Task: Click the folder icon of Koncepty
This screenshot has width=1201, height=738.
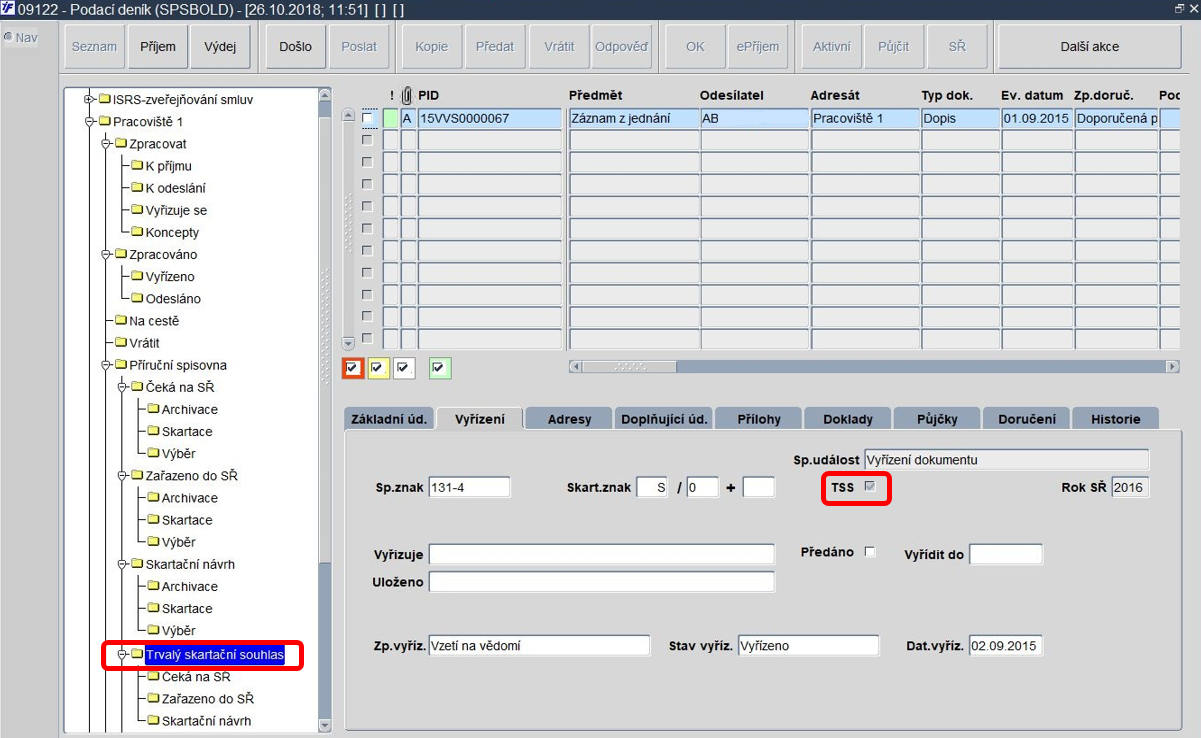Action: click(x=138, y=232)
